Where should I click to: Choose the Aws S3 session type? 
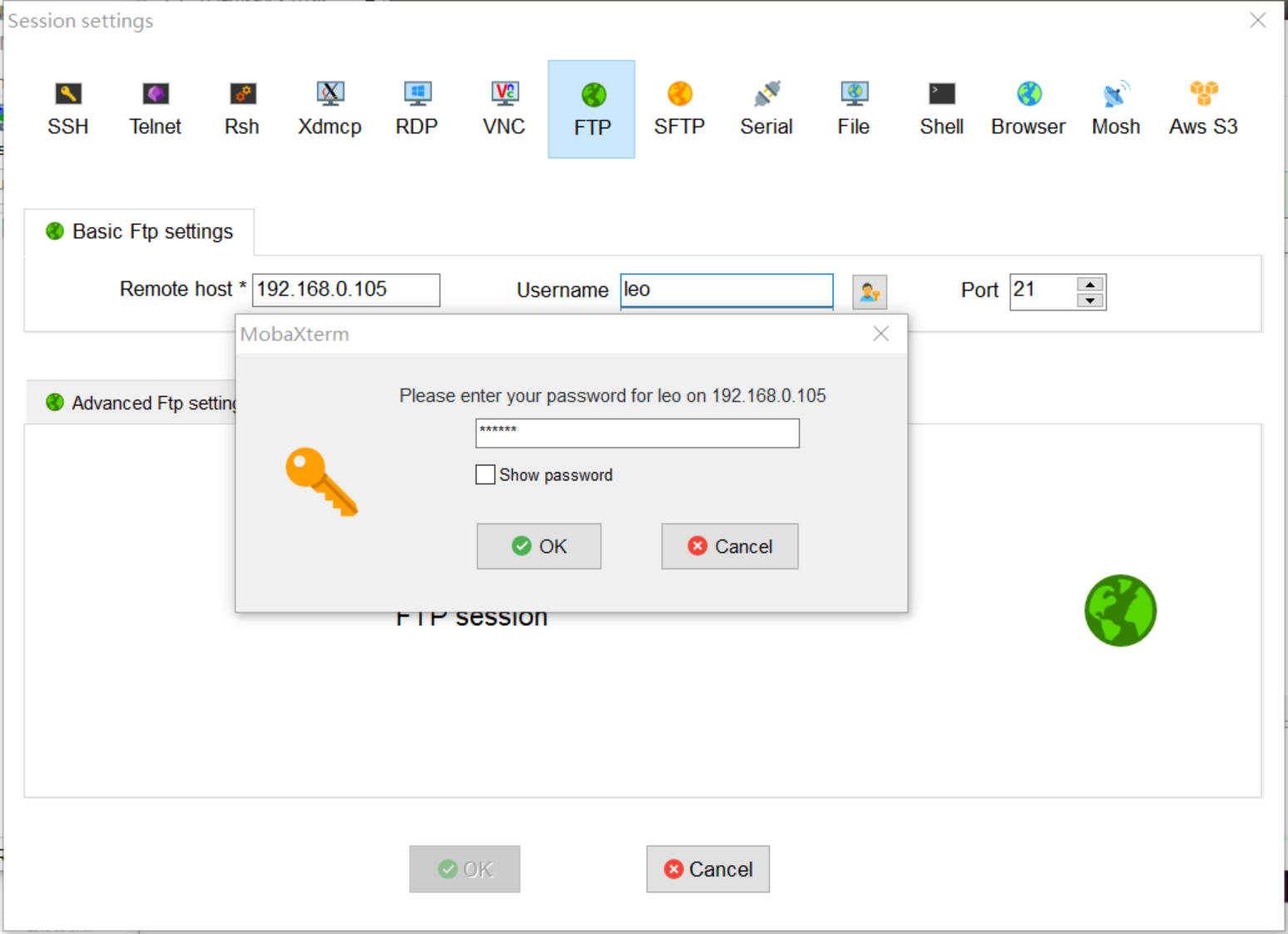(x=1203, y=109)
